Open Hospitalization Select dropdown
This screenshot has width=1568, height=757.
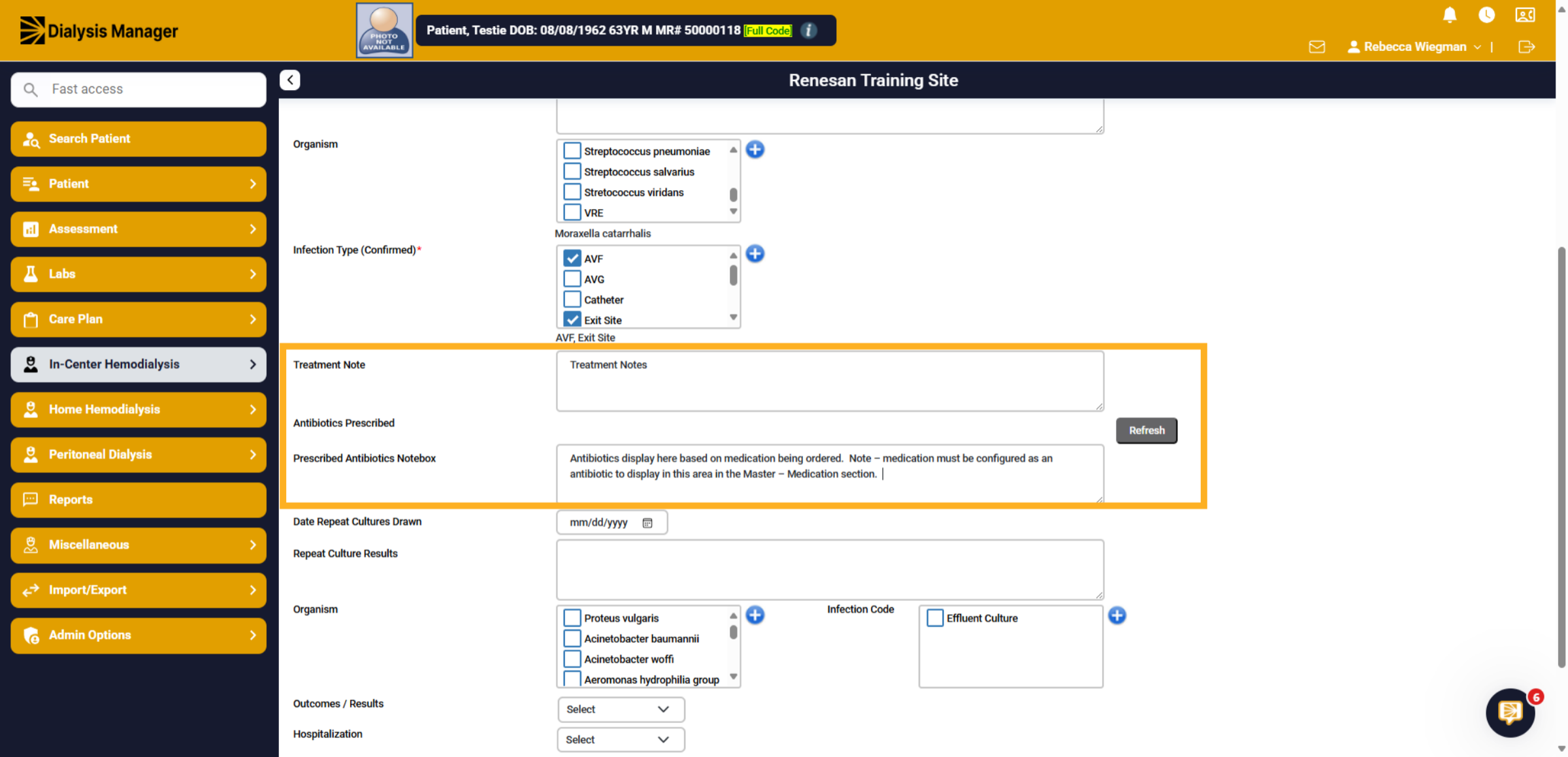point(621,739)
